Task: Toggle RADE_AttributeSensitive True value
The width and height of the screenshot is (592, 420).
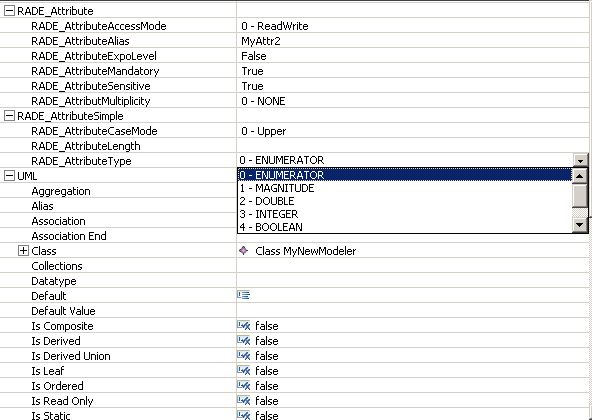Action: click(252, 86)
